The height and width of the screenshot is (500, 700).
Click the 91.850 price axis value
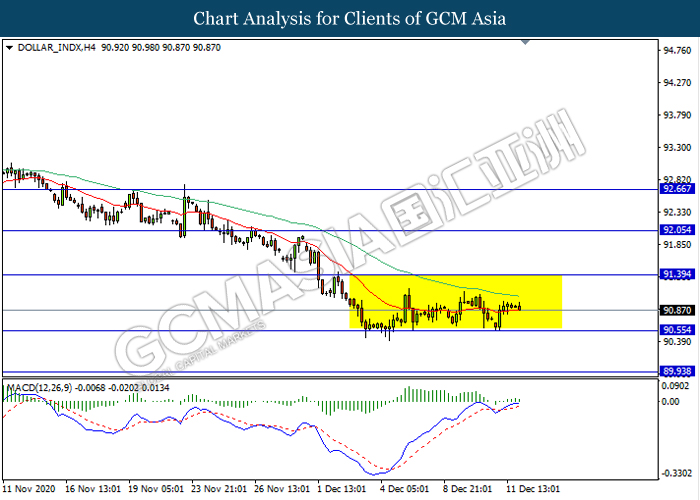677,245
